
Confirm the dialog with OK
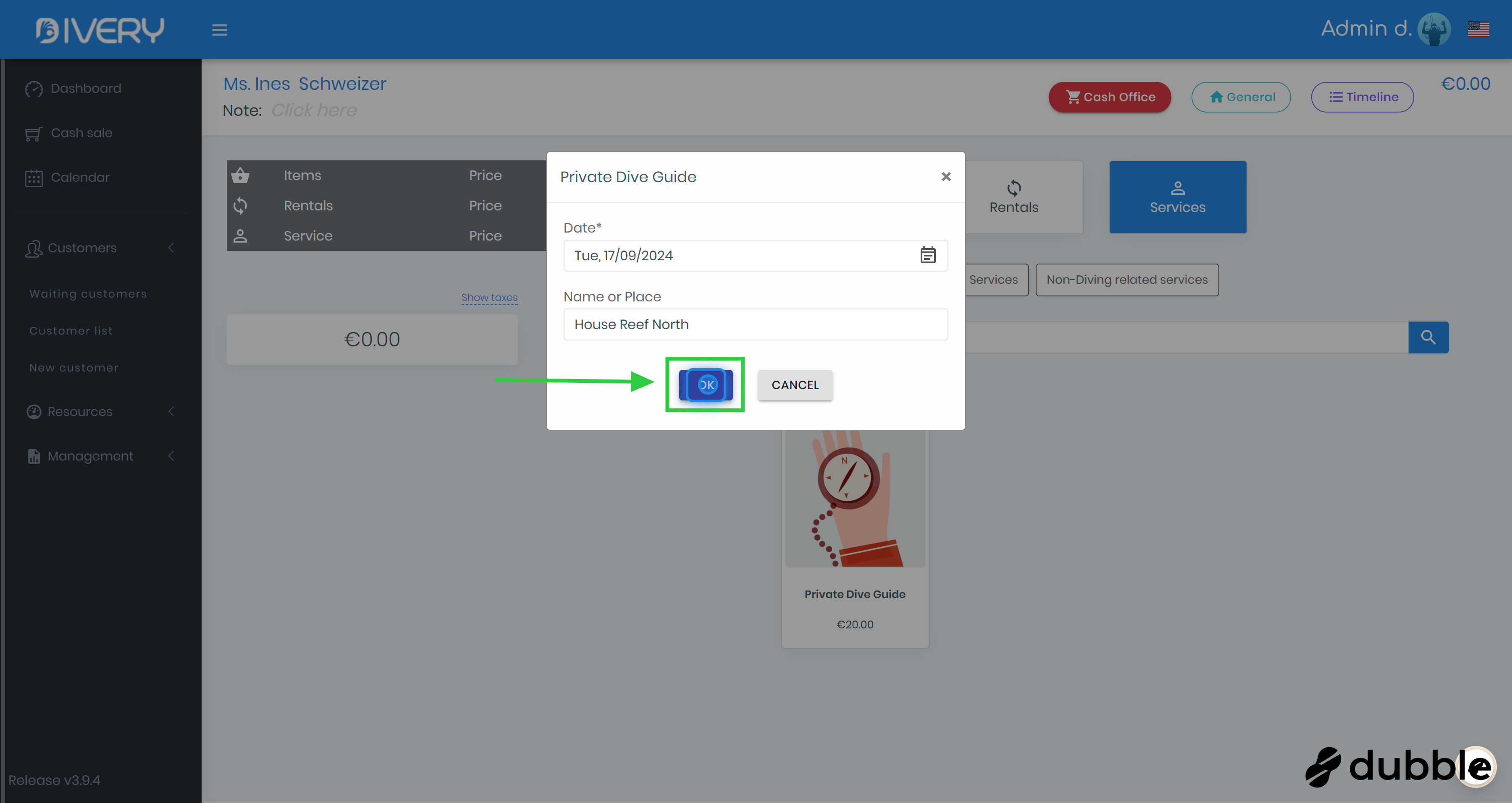[x=706, y=385]
